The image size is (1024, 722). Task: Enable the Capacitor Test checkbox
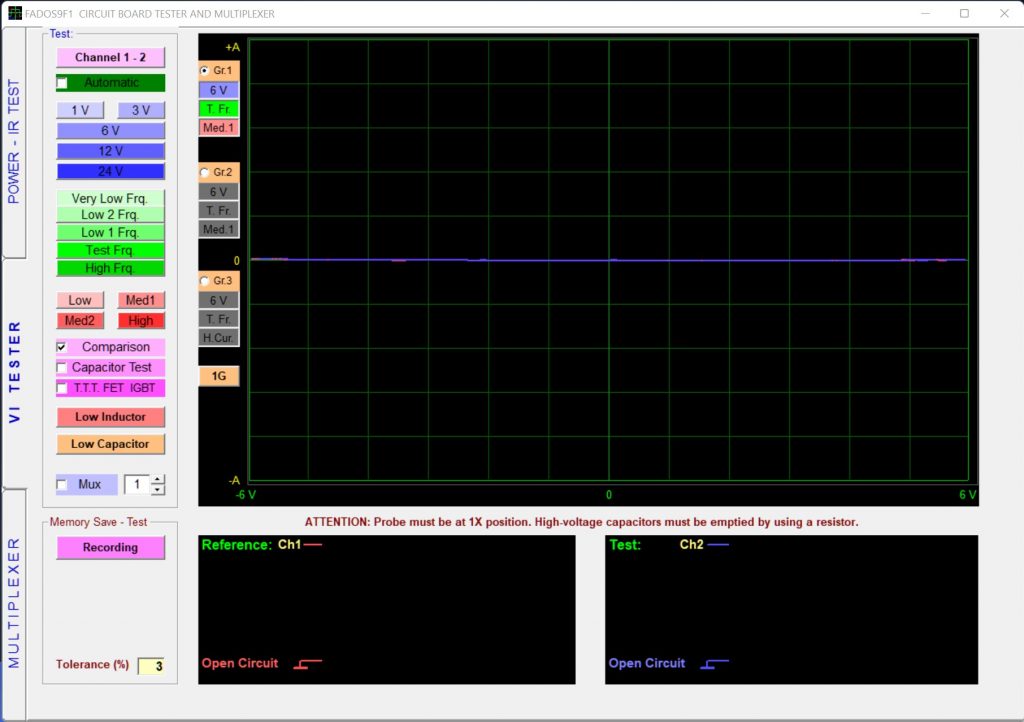[62, 368]
